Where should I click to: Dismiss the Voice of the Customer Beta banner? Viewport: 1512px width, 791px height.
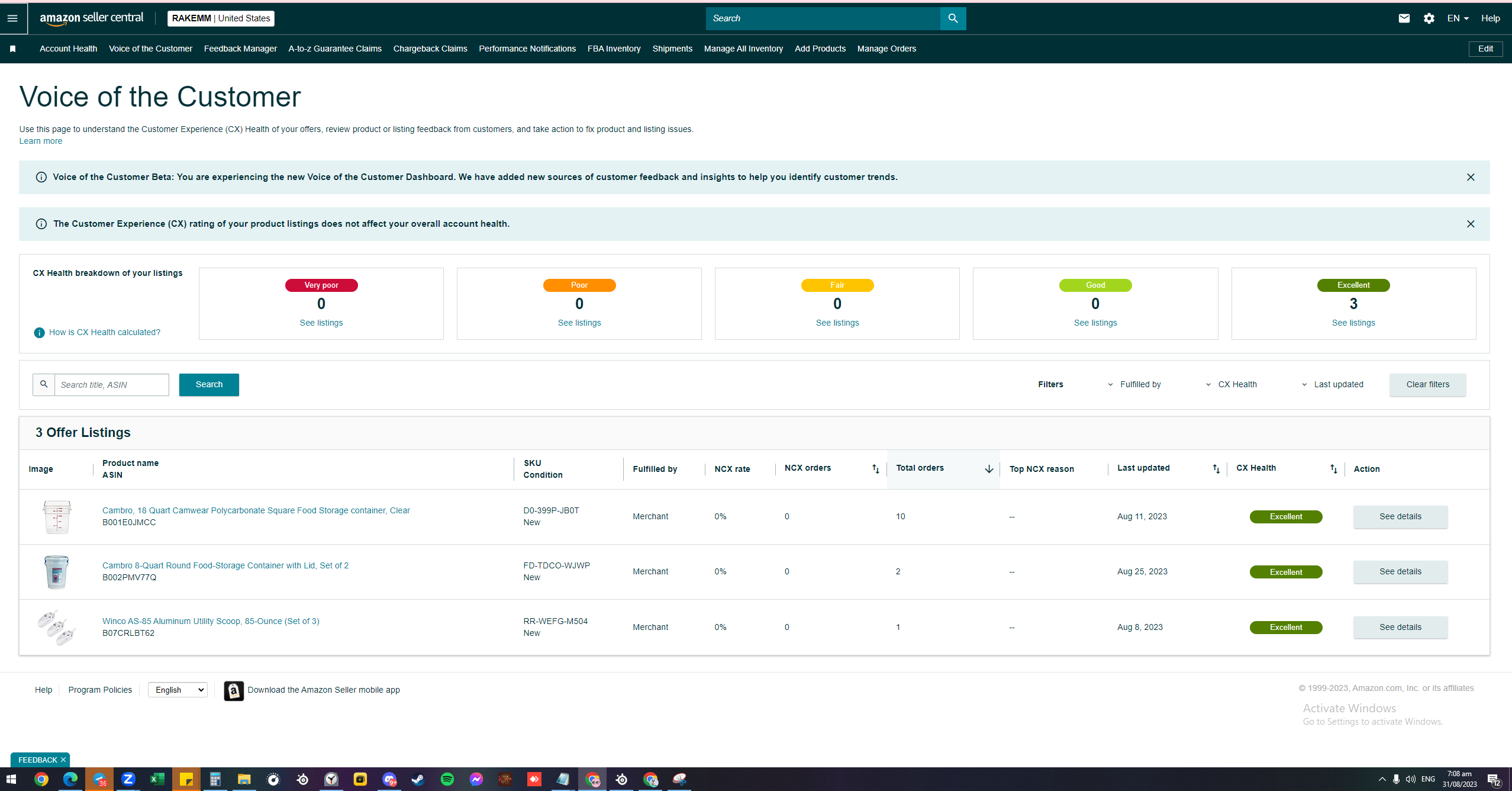[x=1471, y=177]
